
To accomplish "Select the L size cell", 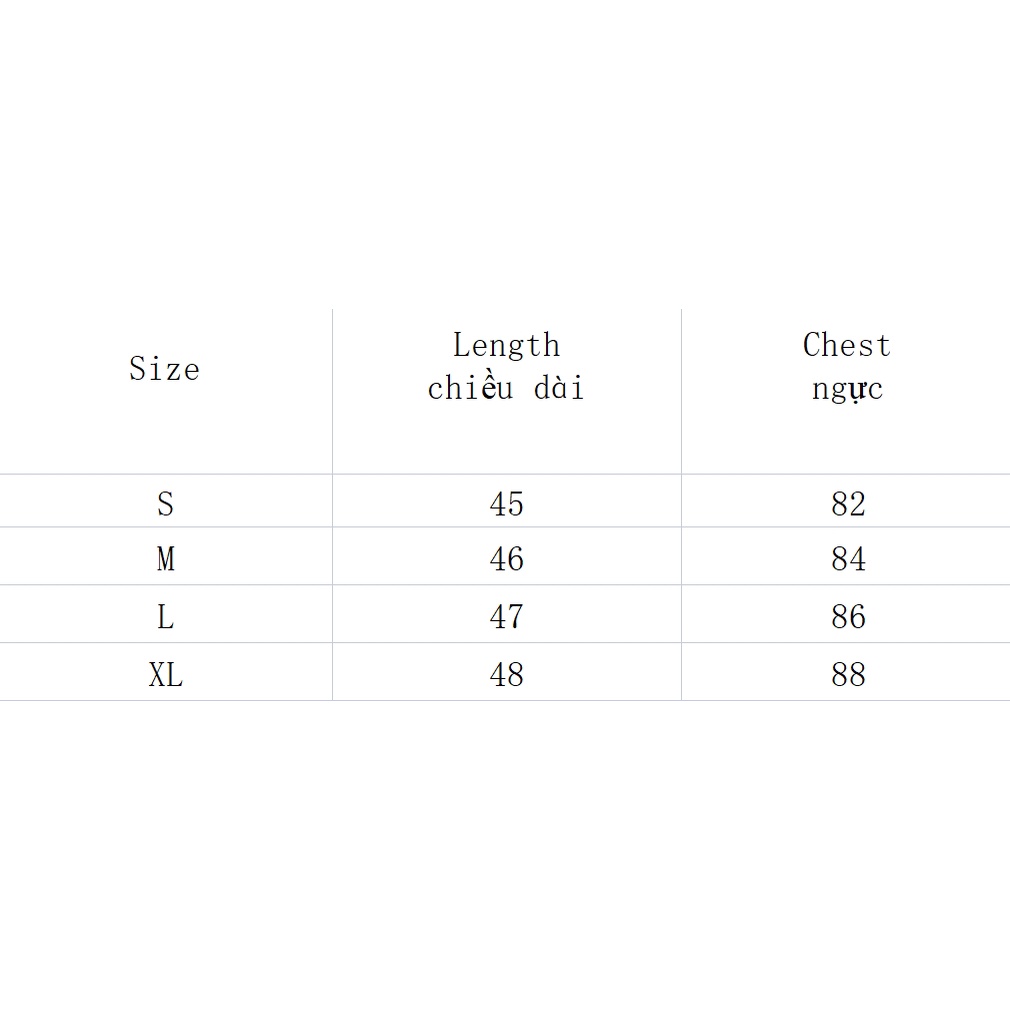I will pos(165,617).
